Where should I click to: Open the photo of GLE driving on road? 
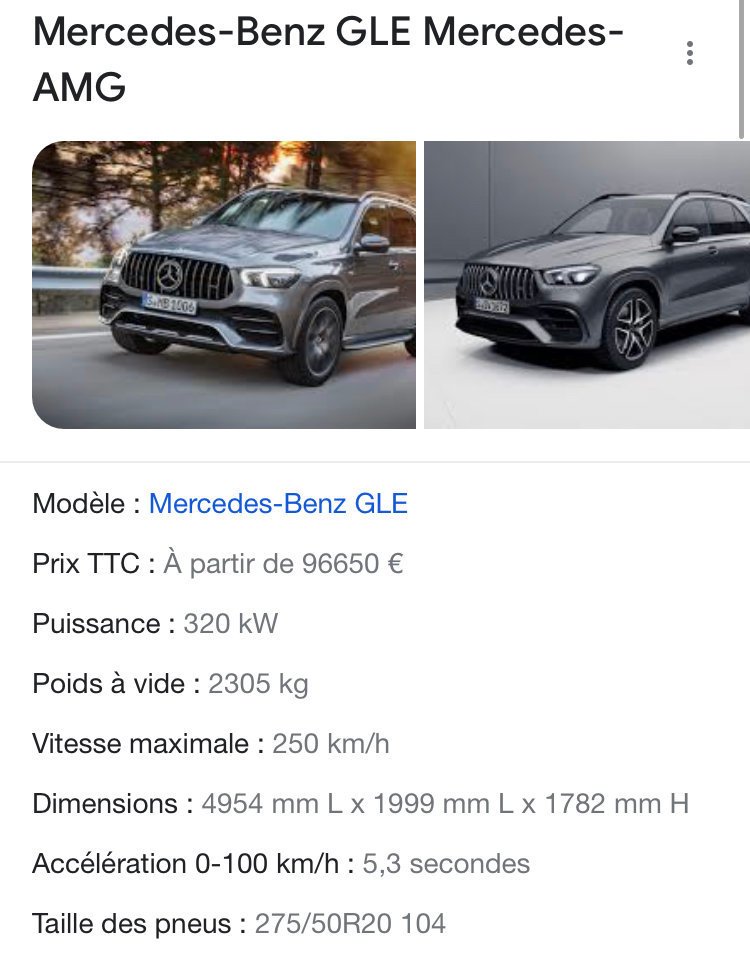pyautogui.click(x=224, y=285)
